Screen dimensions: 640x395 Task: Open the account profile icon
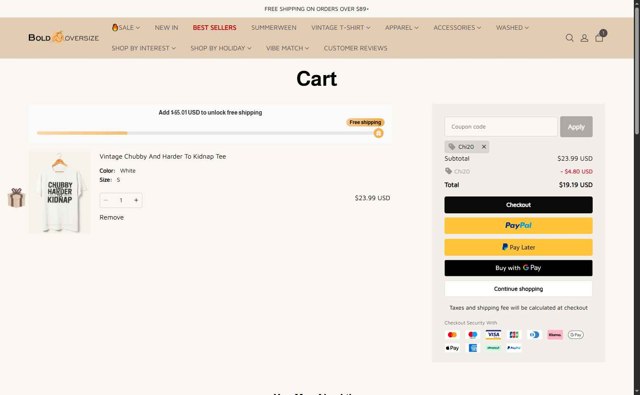click(584, 38)
